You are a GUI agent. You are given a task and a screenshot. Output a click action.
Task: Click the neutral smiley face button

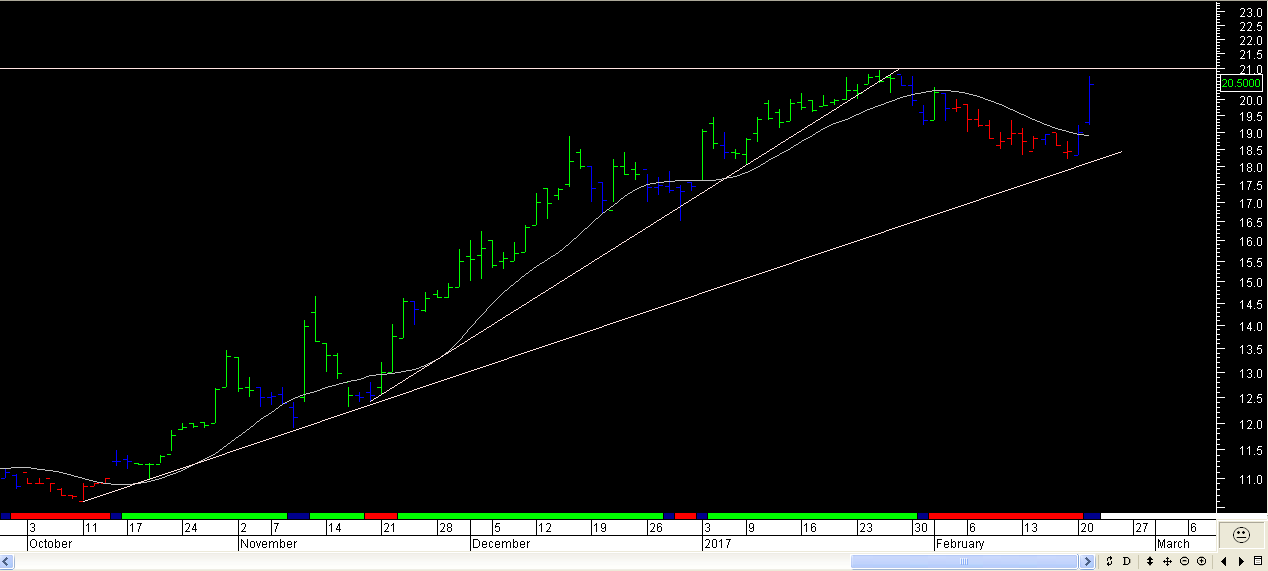coord(1241,535)
